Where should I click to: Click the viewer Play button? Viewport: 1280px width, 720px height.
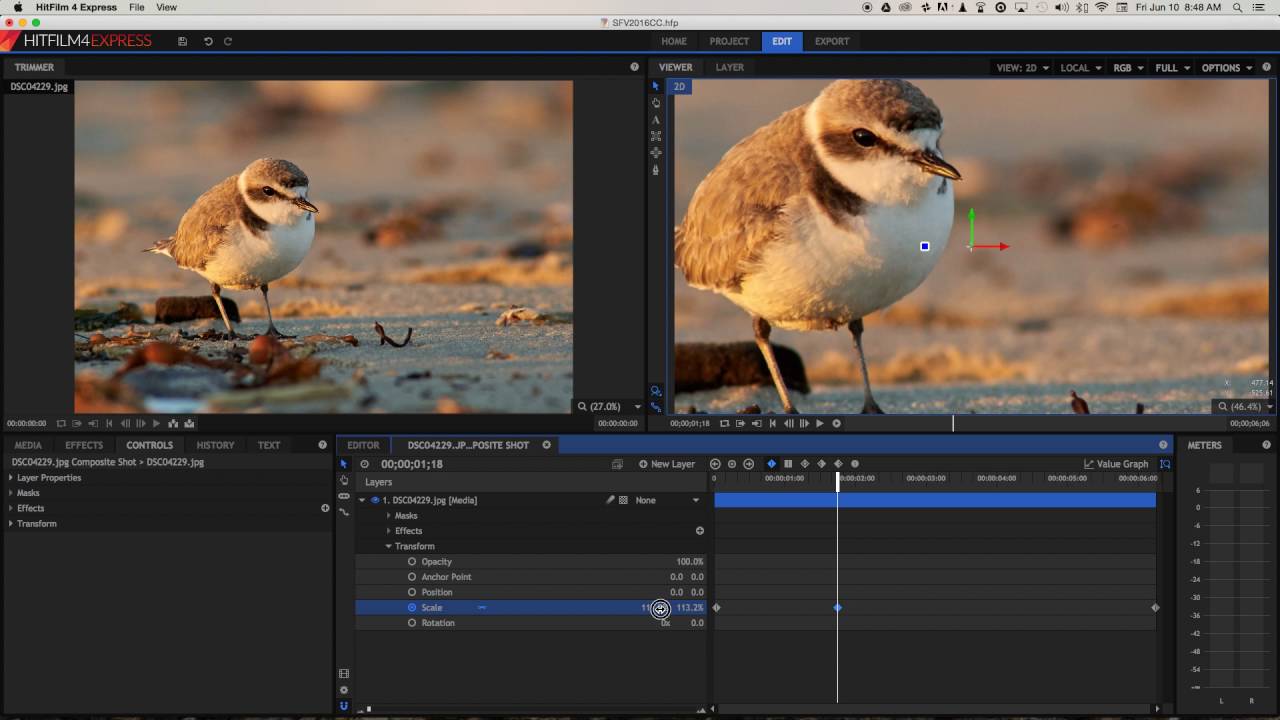(x=820, y=423)
